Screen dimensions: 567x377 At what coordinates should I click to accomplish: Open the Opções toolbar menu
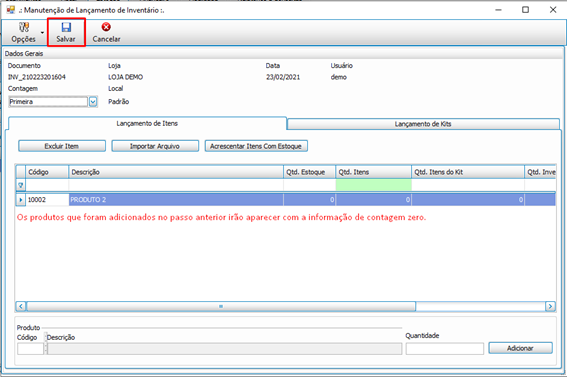click(23, 33)
